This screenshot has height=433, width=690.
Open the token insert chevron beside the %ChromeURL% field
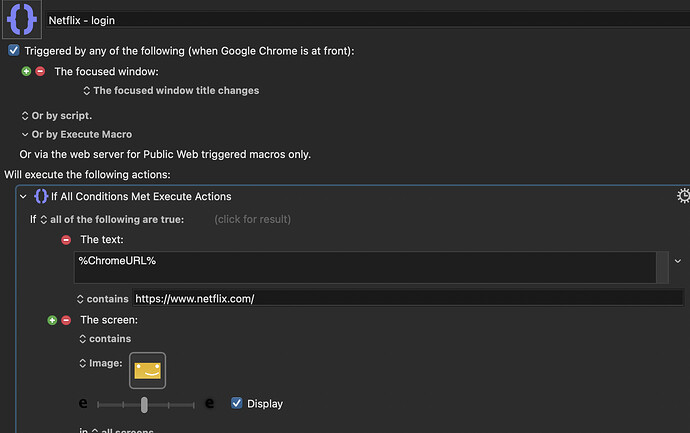[x=678, y=261]
